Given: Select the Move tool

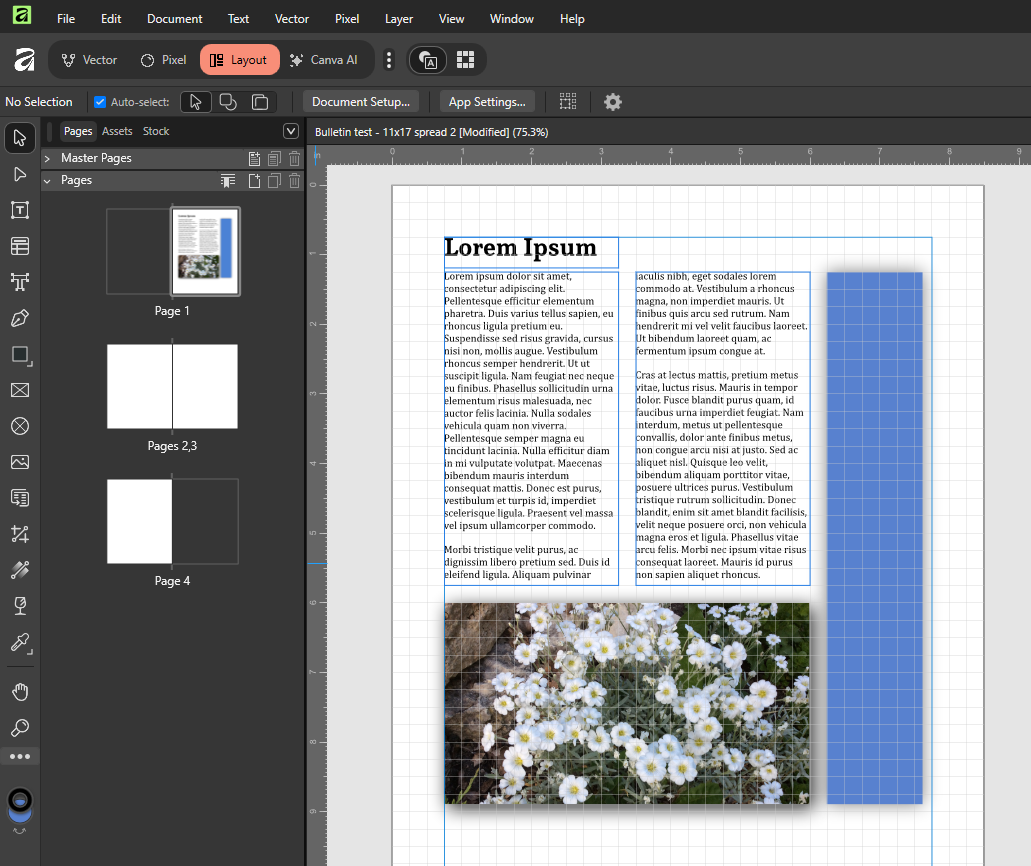Looking at the screenshot, I should 20,138.
